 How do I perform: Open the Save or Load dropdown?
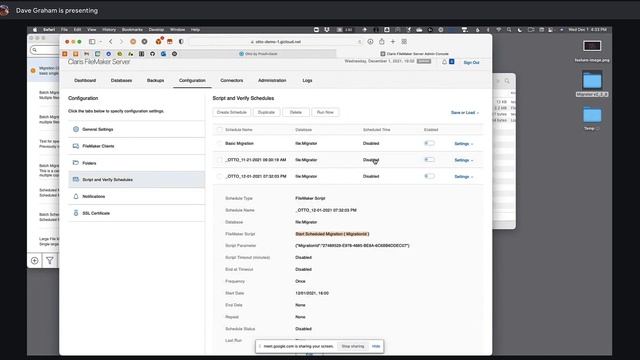[x=465, y=113]
